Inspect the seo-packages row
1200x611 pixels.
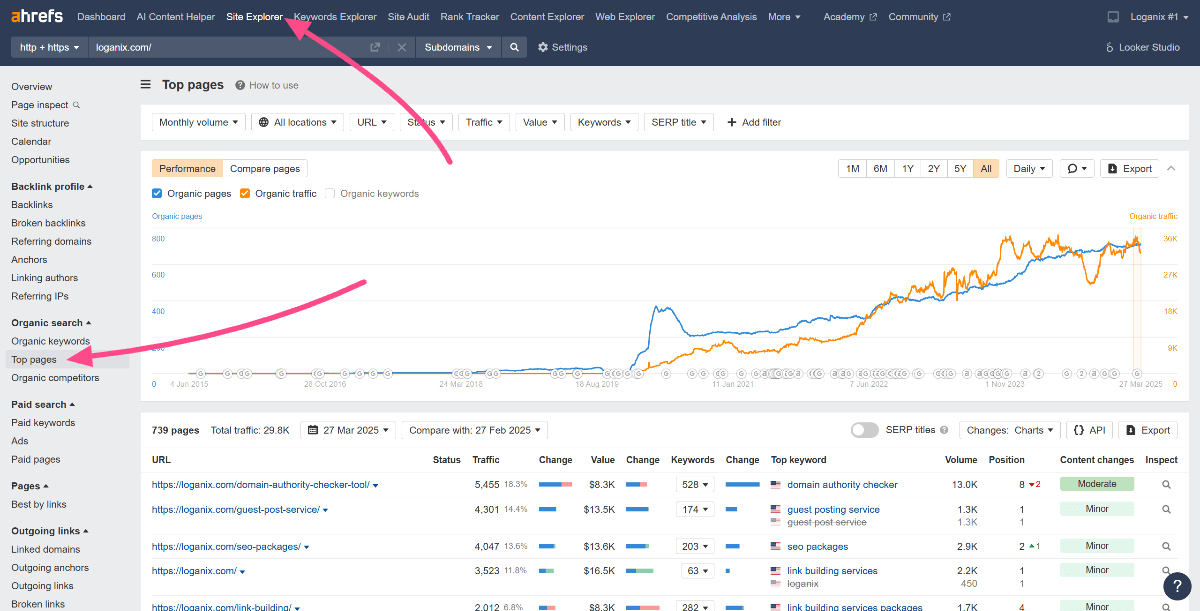[x=1166, y=547]
